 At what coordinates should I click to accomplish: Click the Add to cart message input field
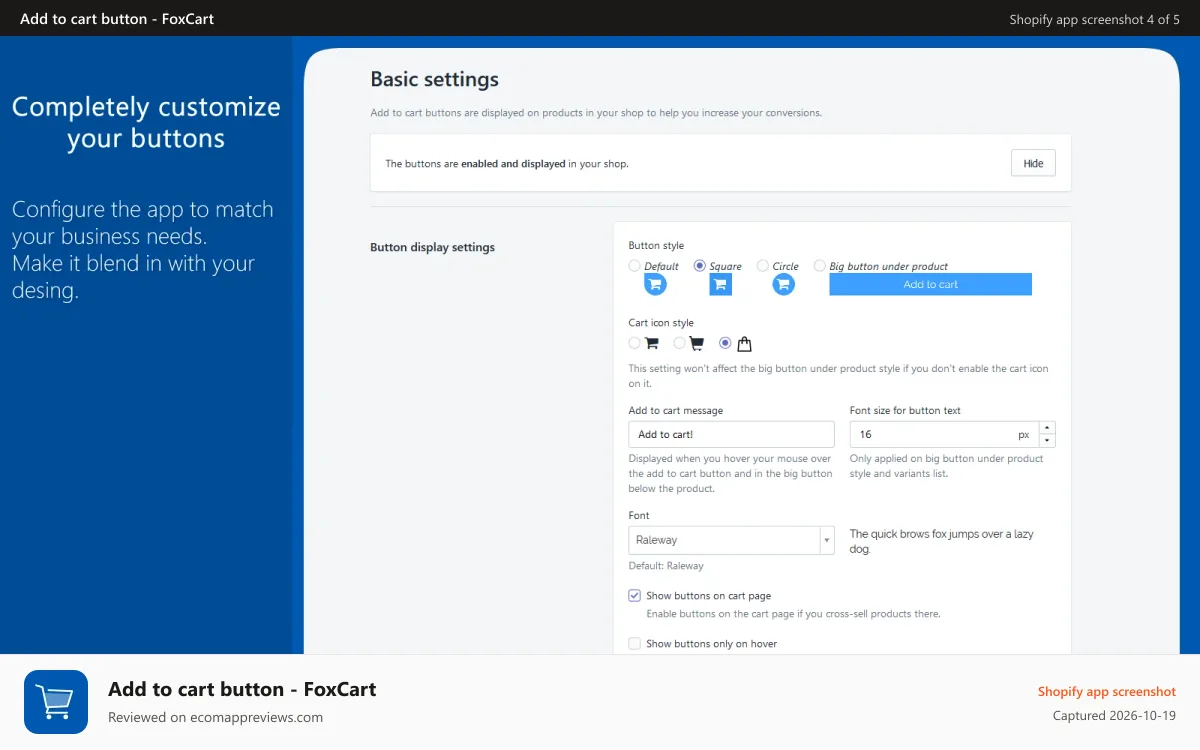[731, 434]
